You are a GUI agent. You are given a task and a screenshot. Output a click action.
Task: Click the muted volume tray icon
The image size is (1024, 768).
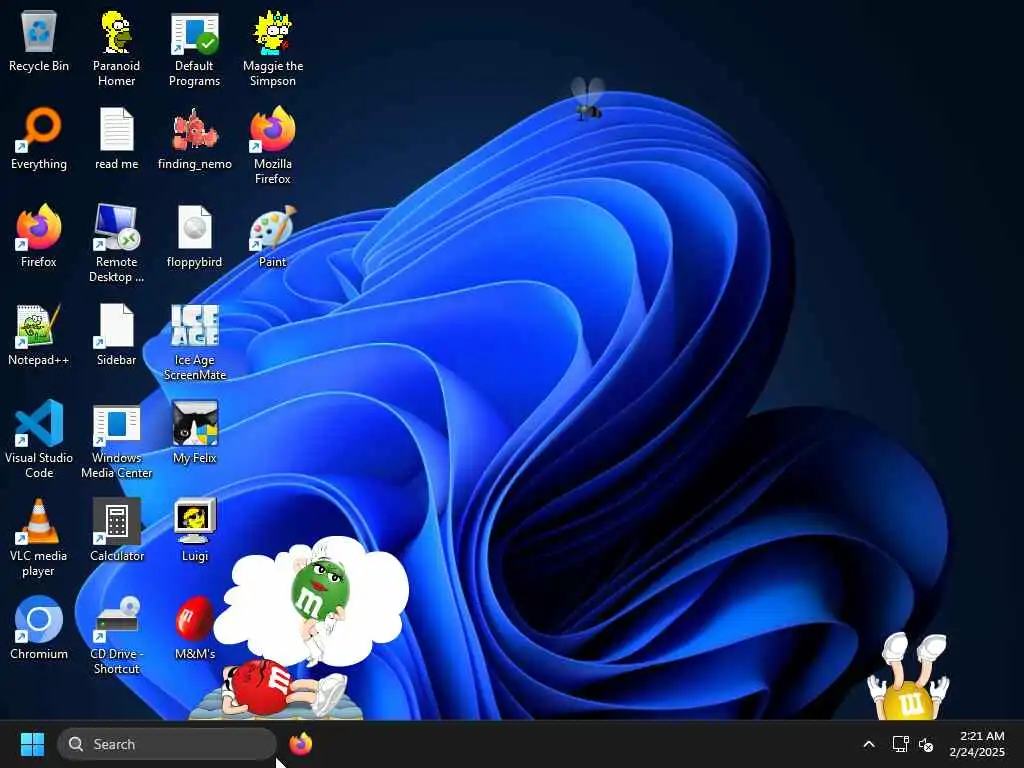tap(926, 744)
